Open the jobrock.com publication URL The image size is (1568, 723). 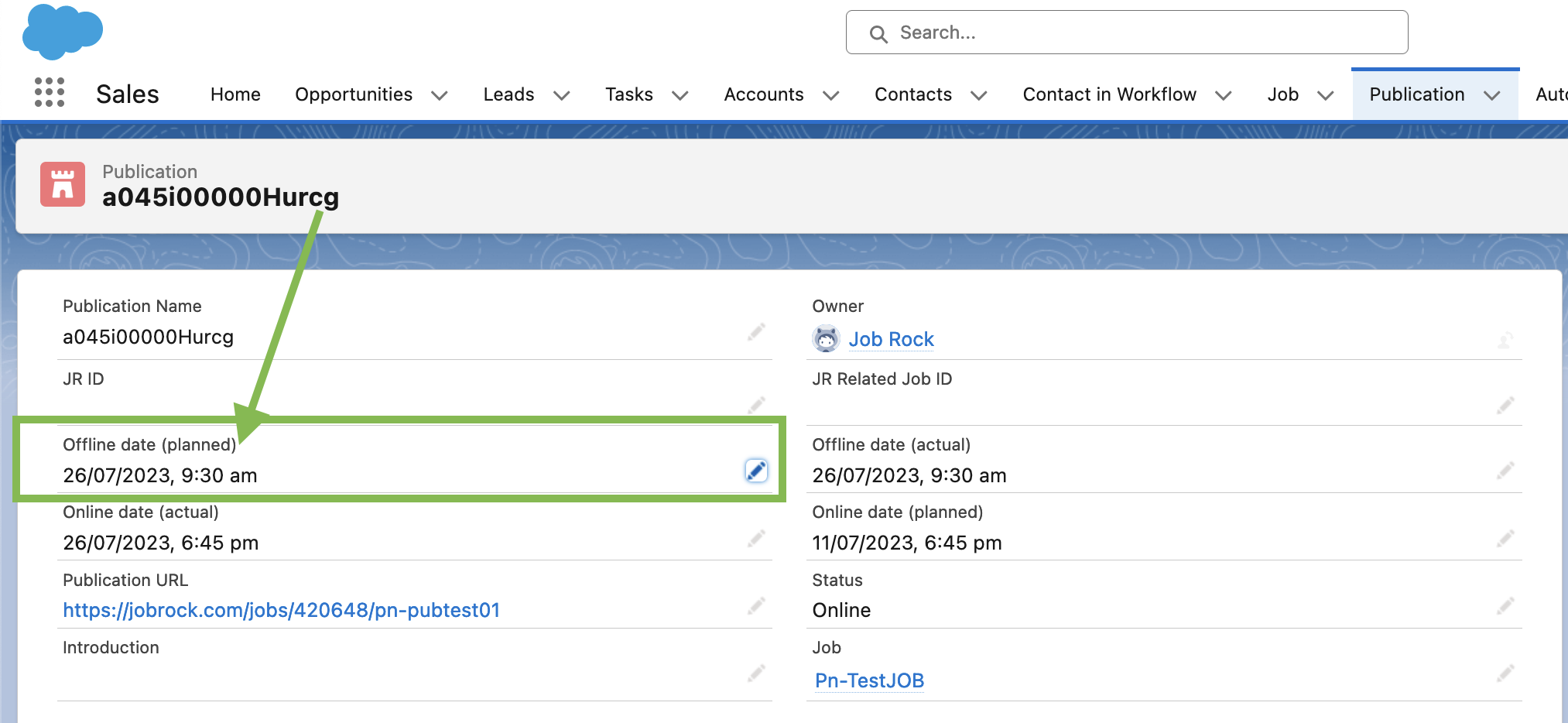[x=282, y=610]
